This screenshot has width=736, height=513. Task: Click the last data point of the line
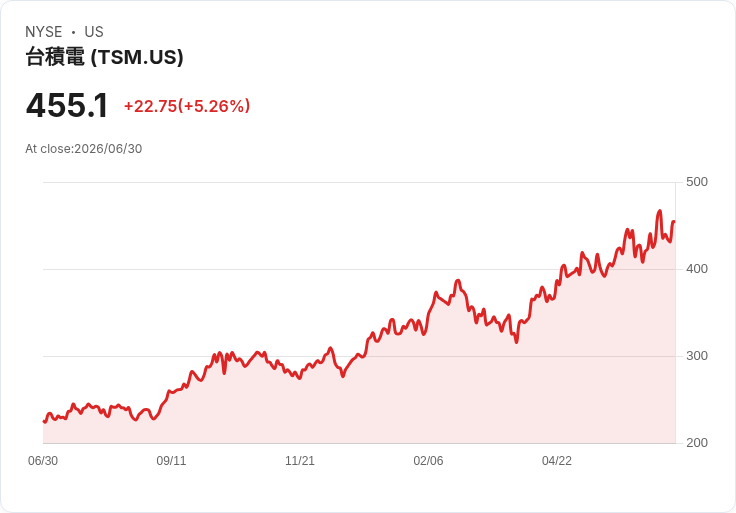coord(675,222)
